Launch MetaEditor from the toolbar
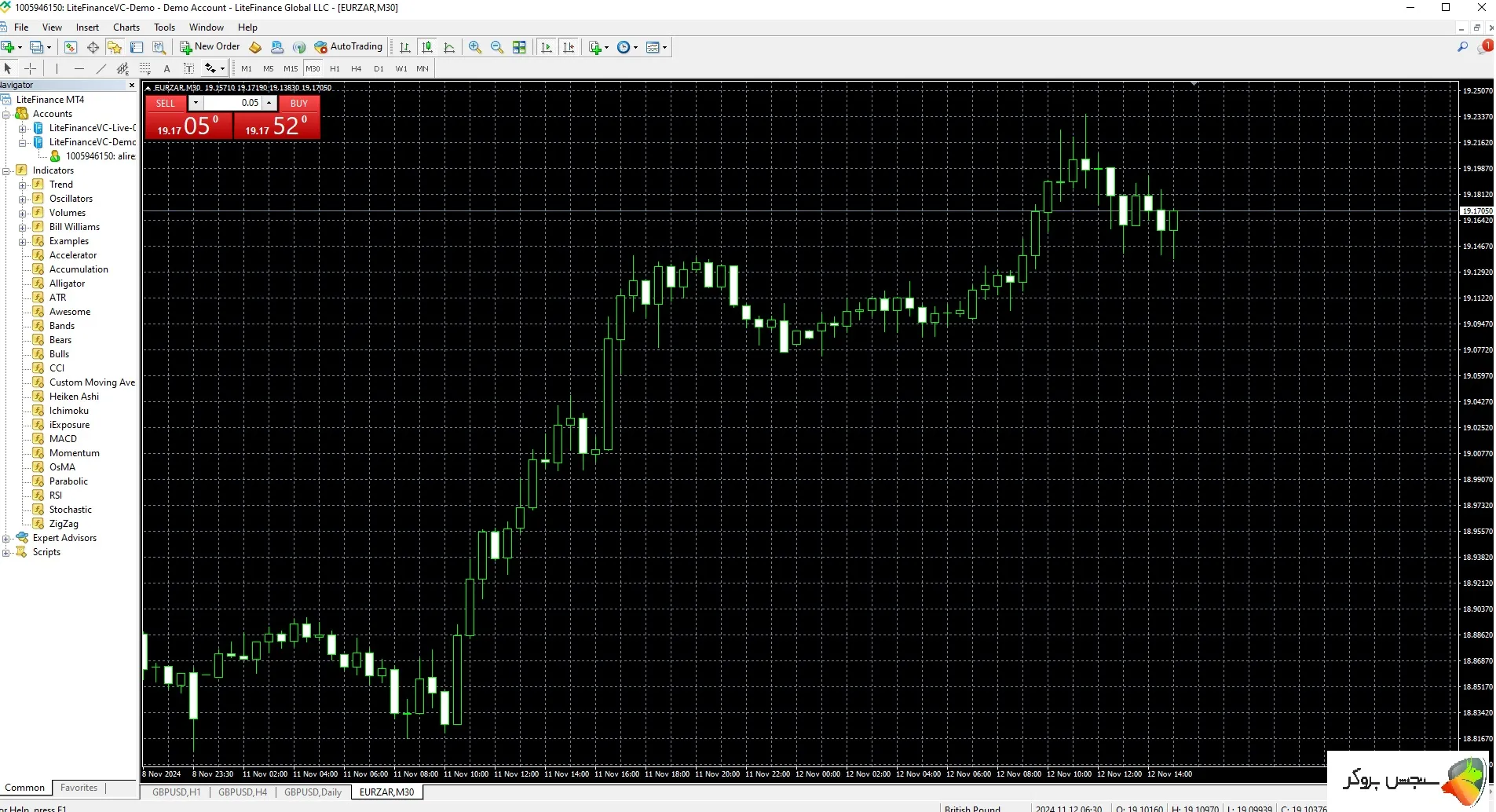 pyautogui.click(x=255, y=47)
